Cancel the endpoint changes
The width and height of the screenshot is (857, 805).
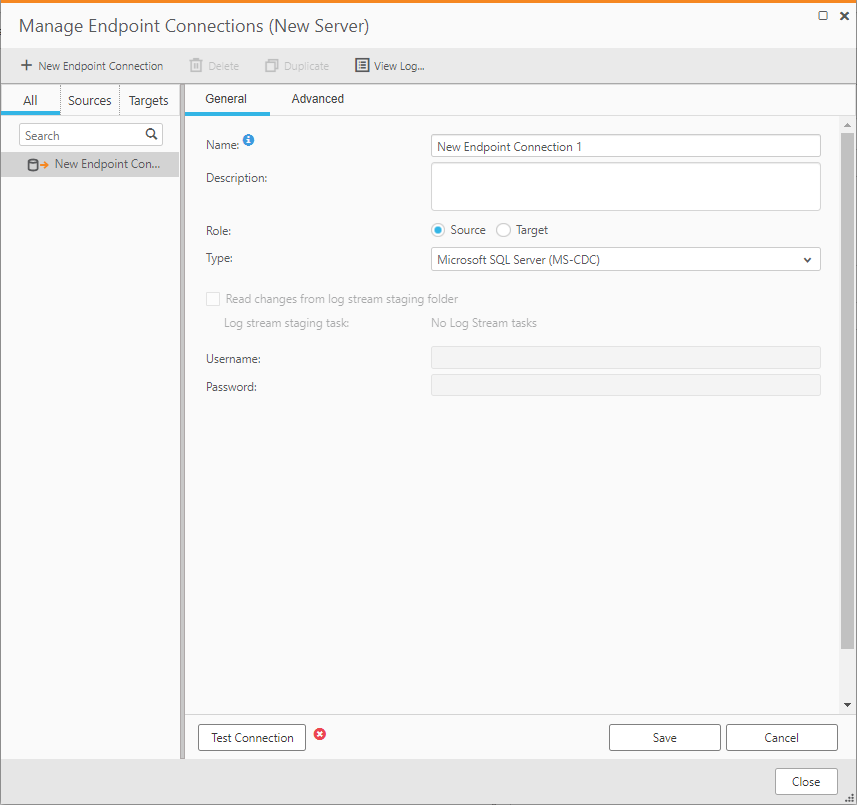click(x=781, y=737)
